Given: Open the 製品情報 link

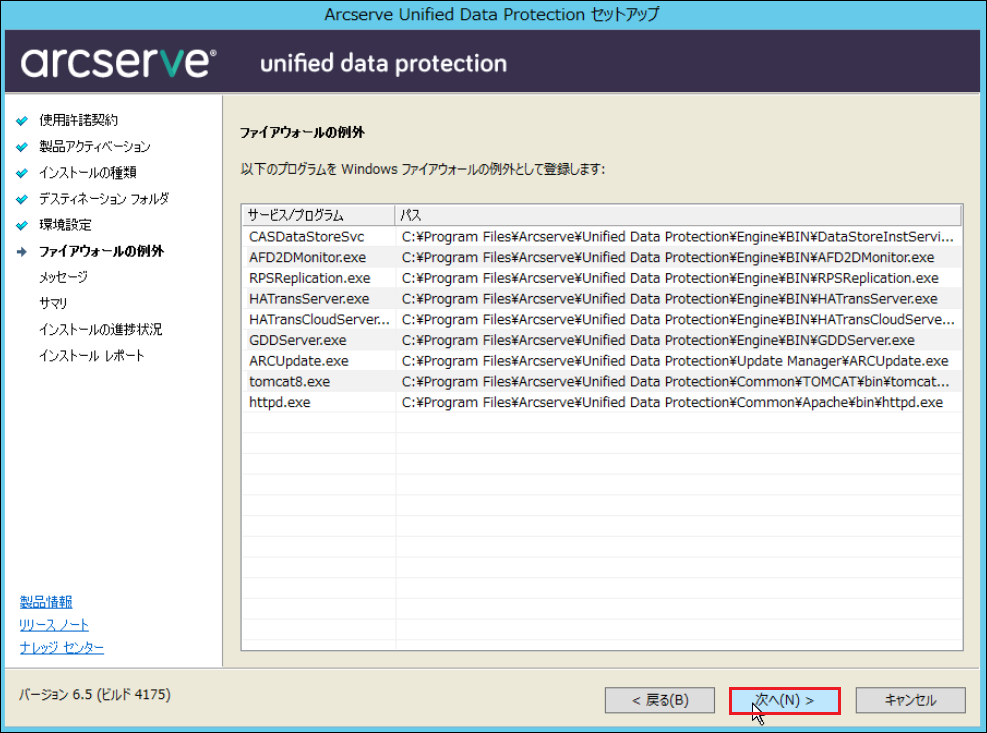Looking at the screenshot, I should pos(46,602).
